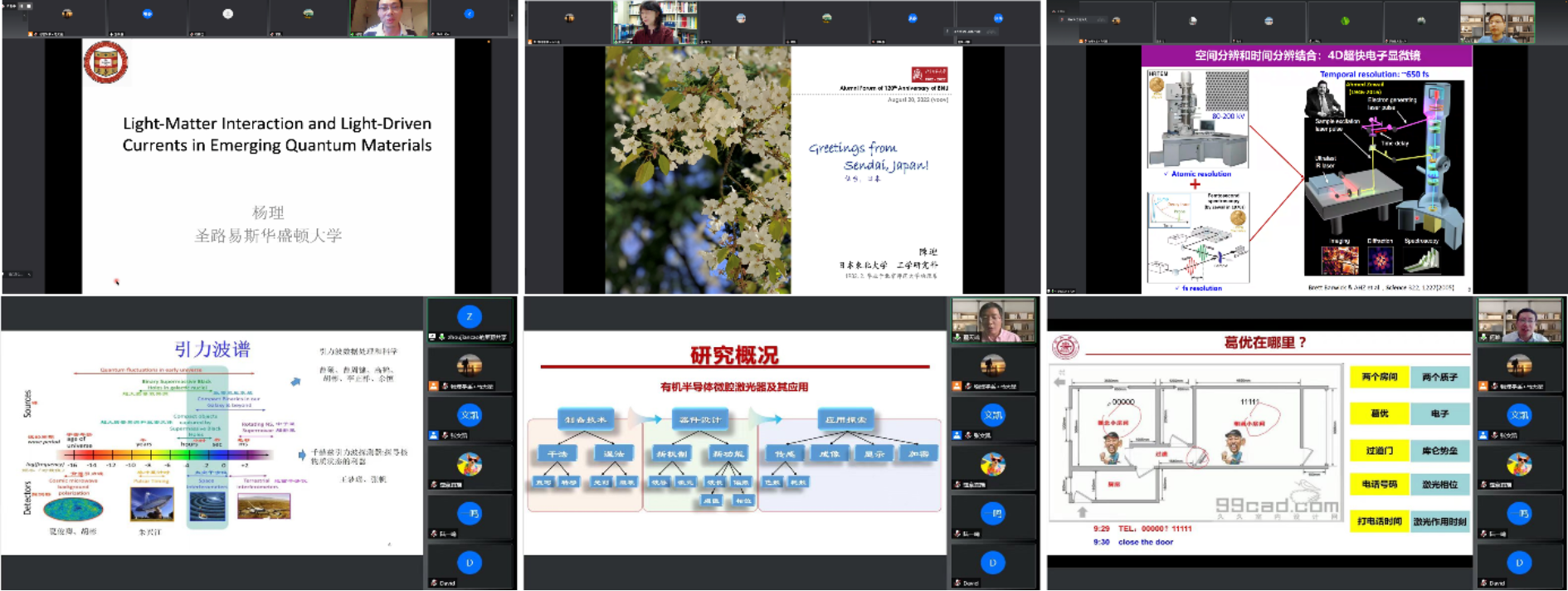Click the 研究概况 slide heading
1568x591 pixels.
(x=734, y=355)
